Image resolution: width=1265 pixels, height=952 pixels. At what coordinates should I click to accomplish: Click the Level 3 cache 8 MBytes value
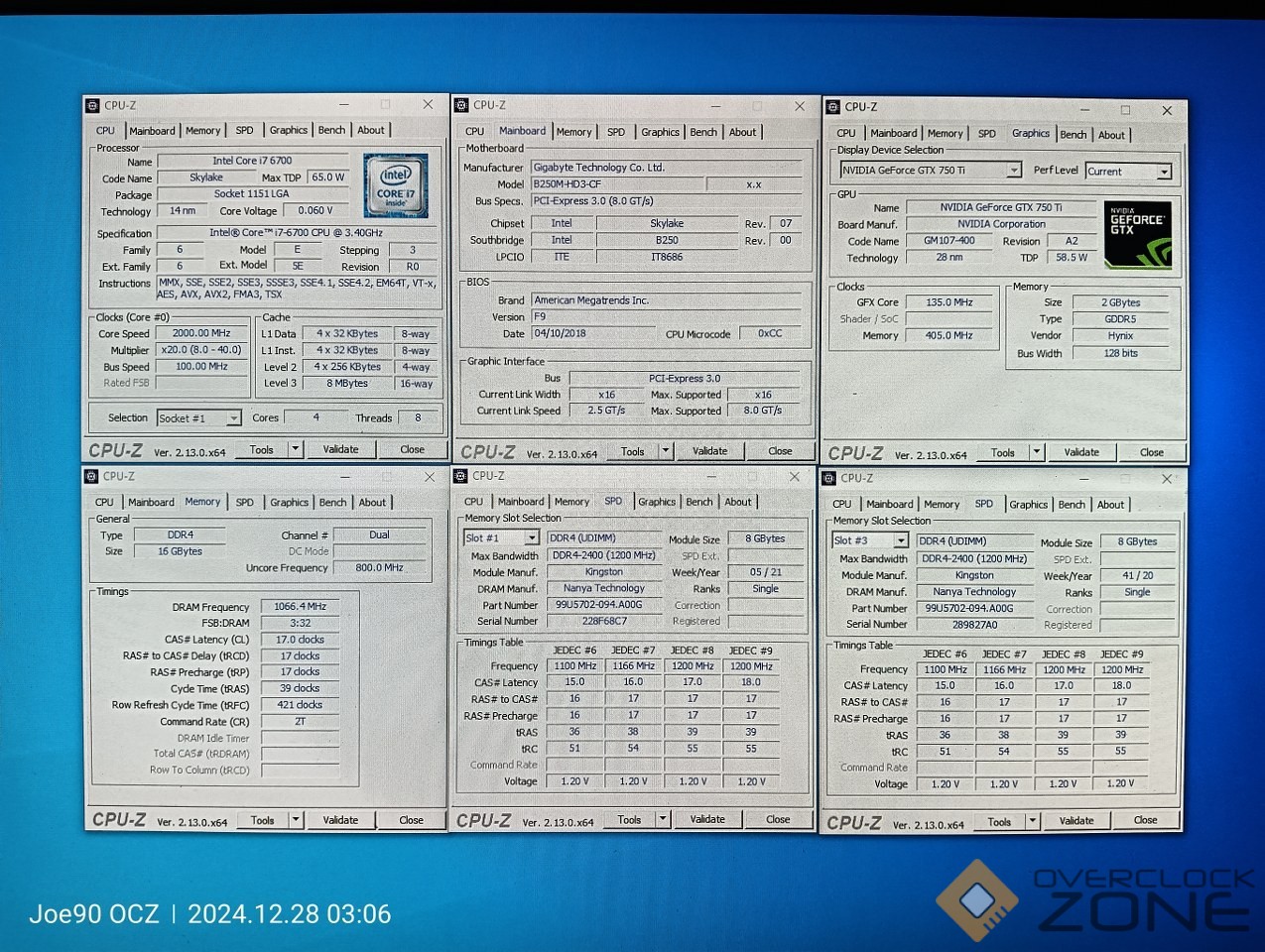(x=347, y=383)
